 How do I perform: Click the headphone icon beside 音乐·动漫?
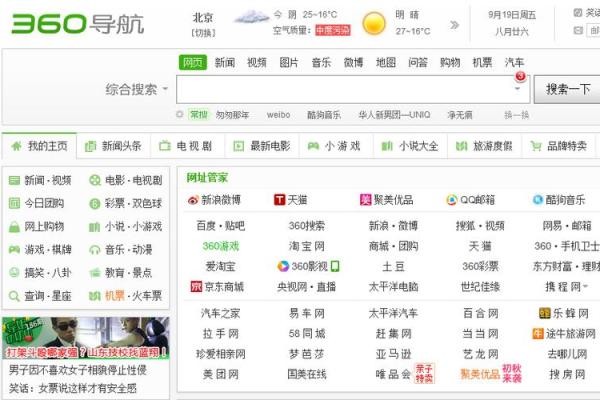coord(95,250)
